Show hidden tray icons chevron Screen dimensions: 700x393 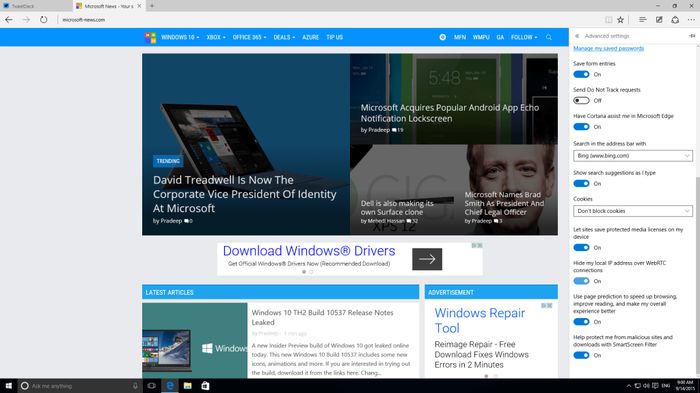[629, 385]
